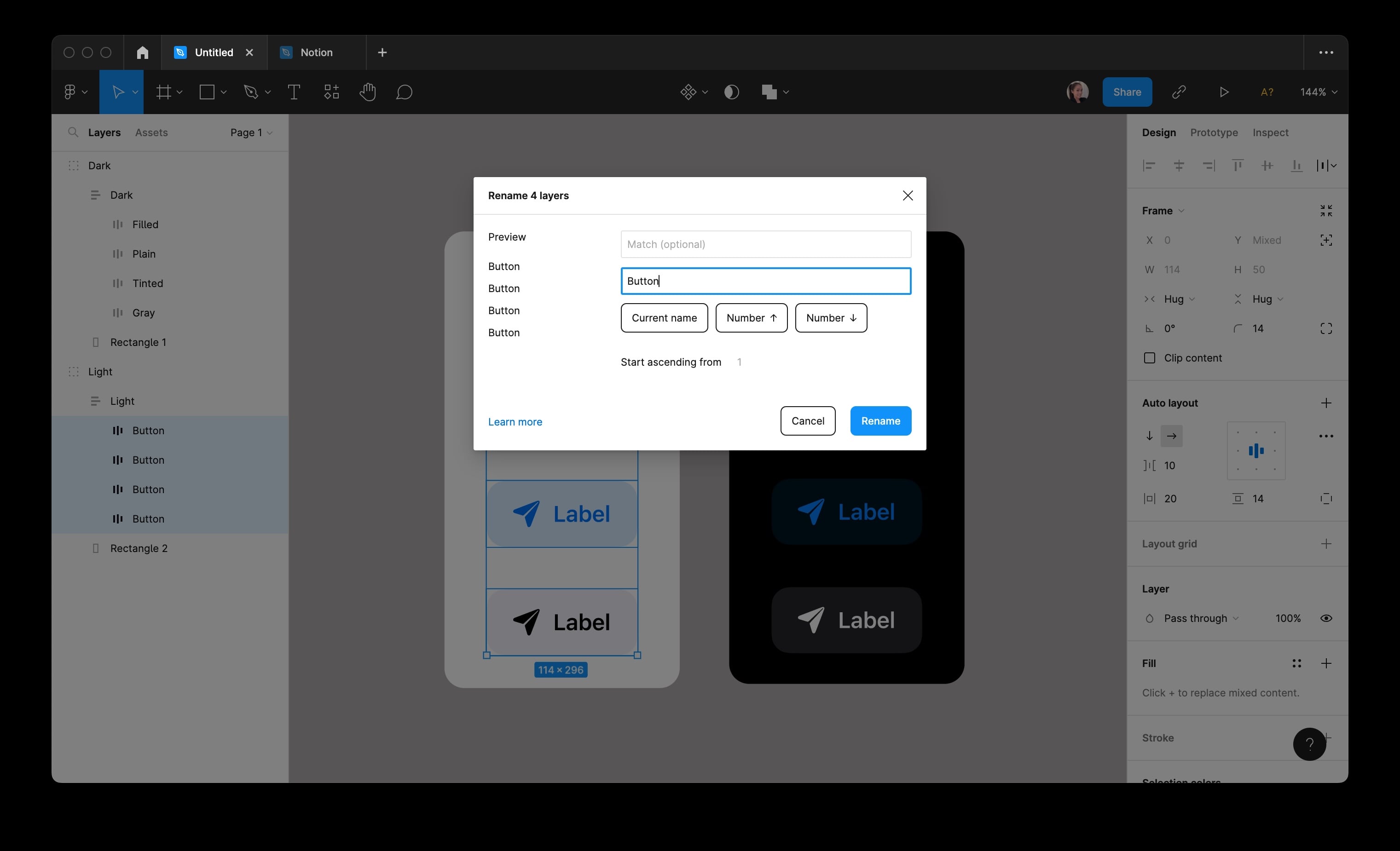1400x851 pixels.
Task: Open the zoom level 144% dropdown
Action: pos(1318,92)
